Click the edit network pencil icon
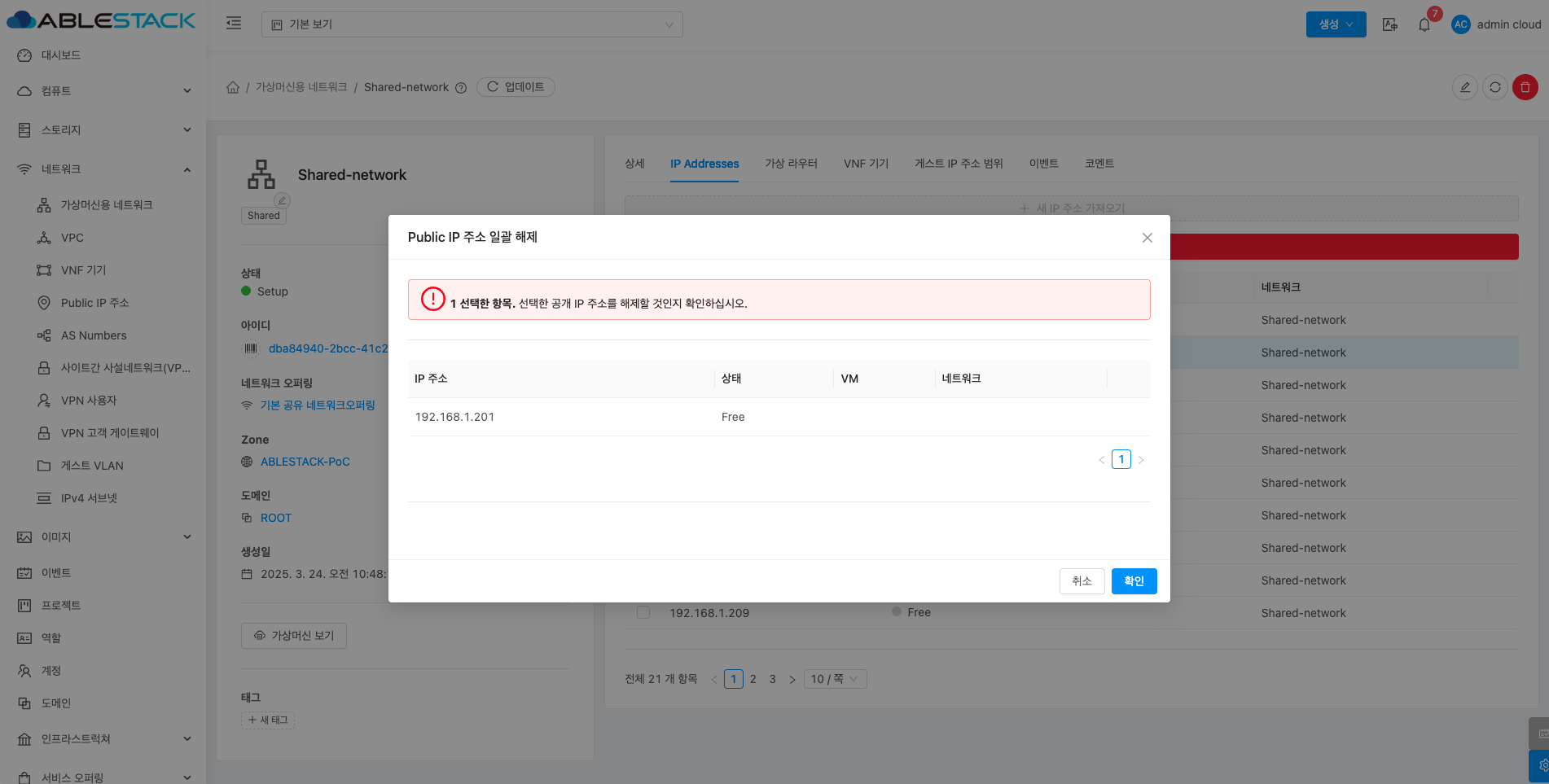Image resolution: width=1549 pixels, height=784 pixels. pos(1464,87)
